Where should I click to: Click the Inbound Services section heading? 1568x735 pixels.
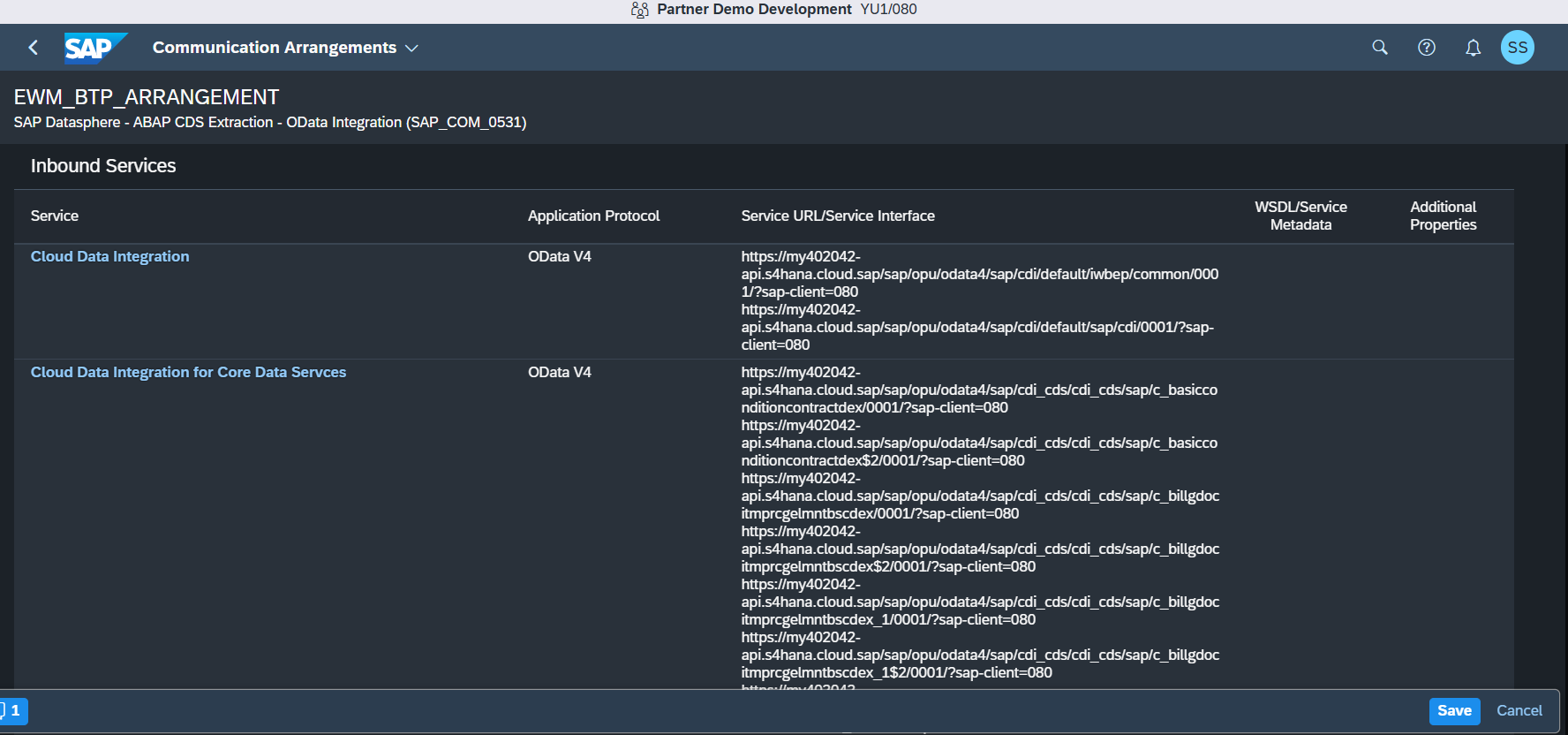pyautogui.click(x=103, y=166)
